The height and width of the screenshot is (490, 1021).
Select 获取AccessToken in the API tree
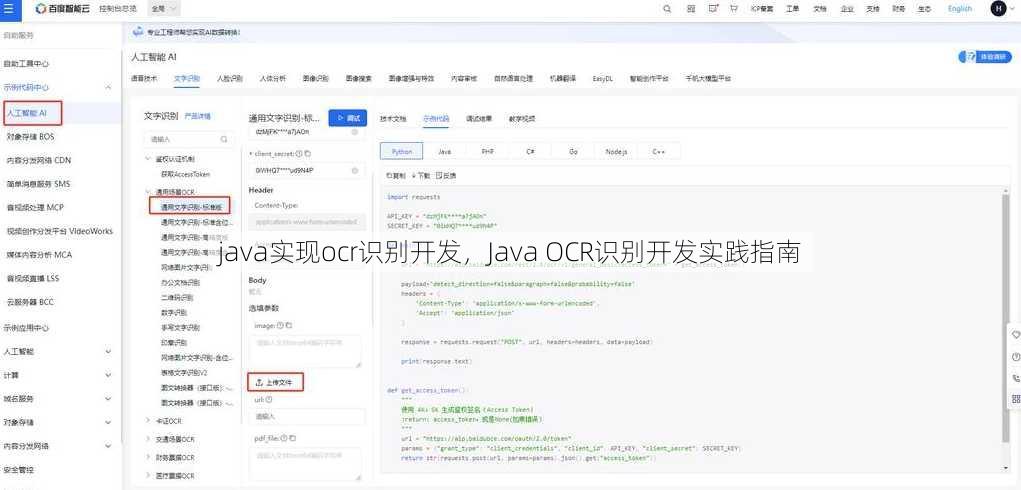(x=186, y=174)
